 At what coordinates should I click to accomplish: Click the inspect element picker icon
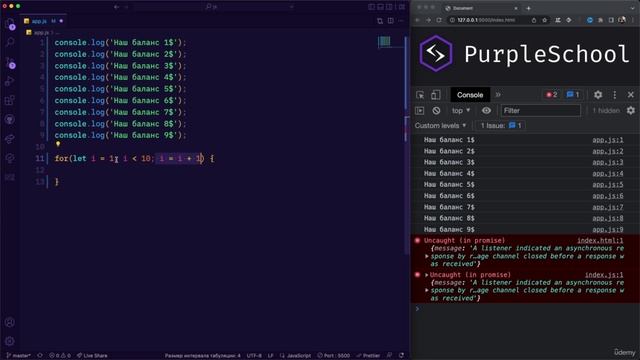(420, 95)
